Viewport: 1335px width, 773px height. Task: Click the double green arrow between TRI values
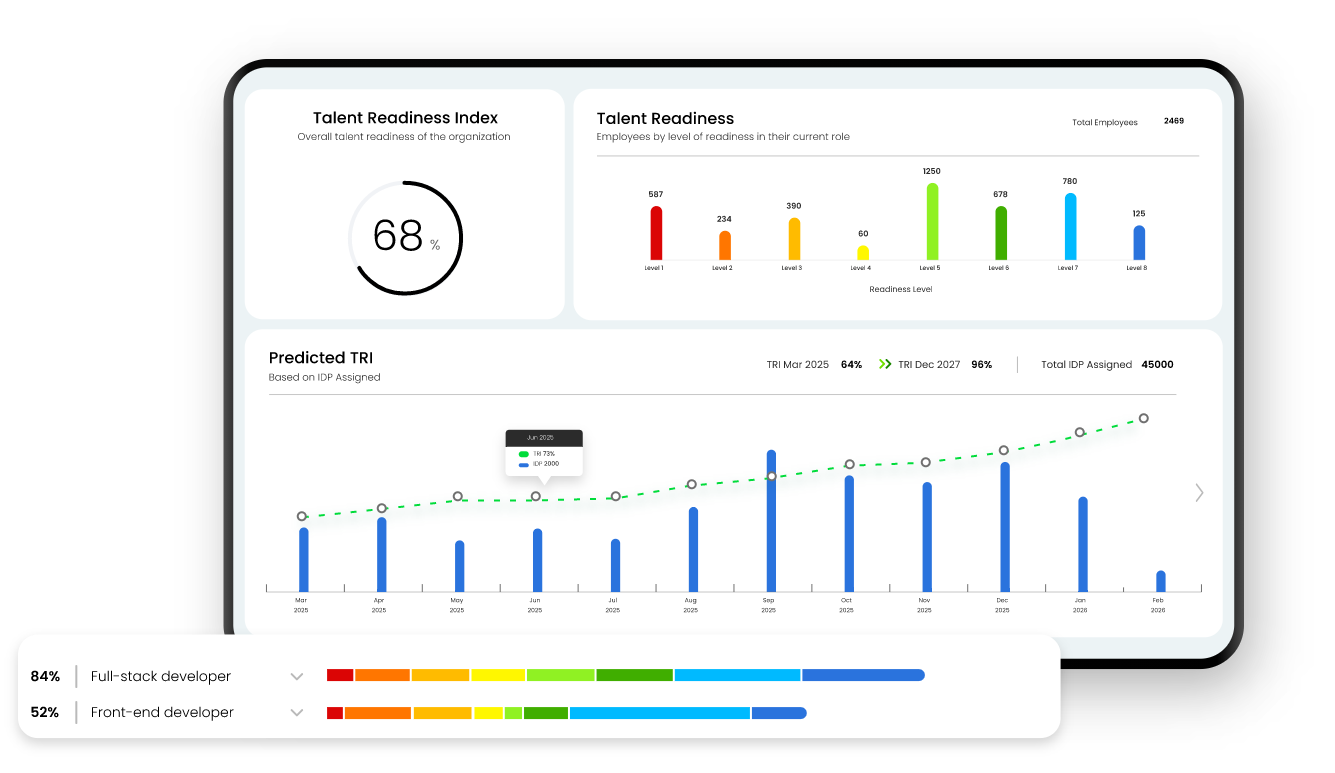pyautogui.click(x=884, y=365)
